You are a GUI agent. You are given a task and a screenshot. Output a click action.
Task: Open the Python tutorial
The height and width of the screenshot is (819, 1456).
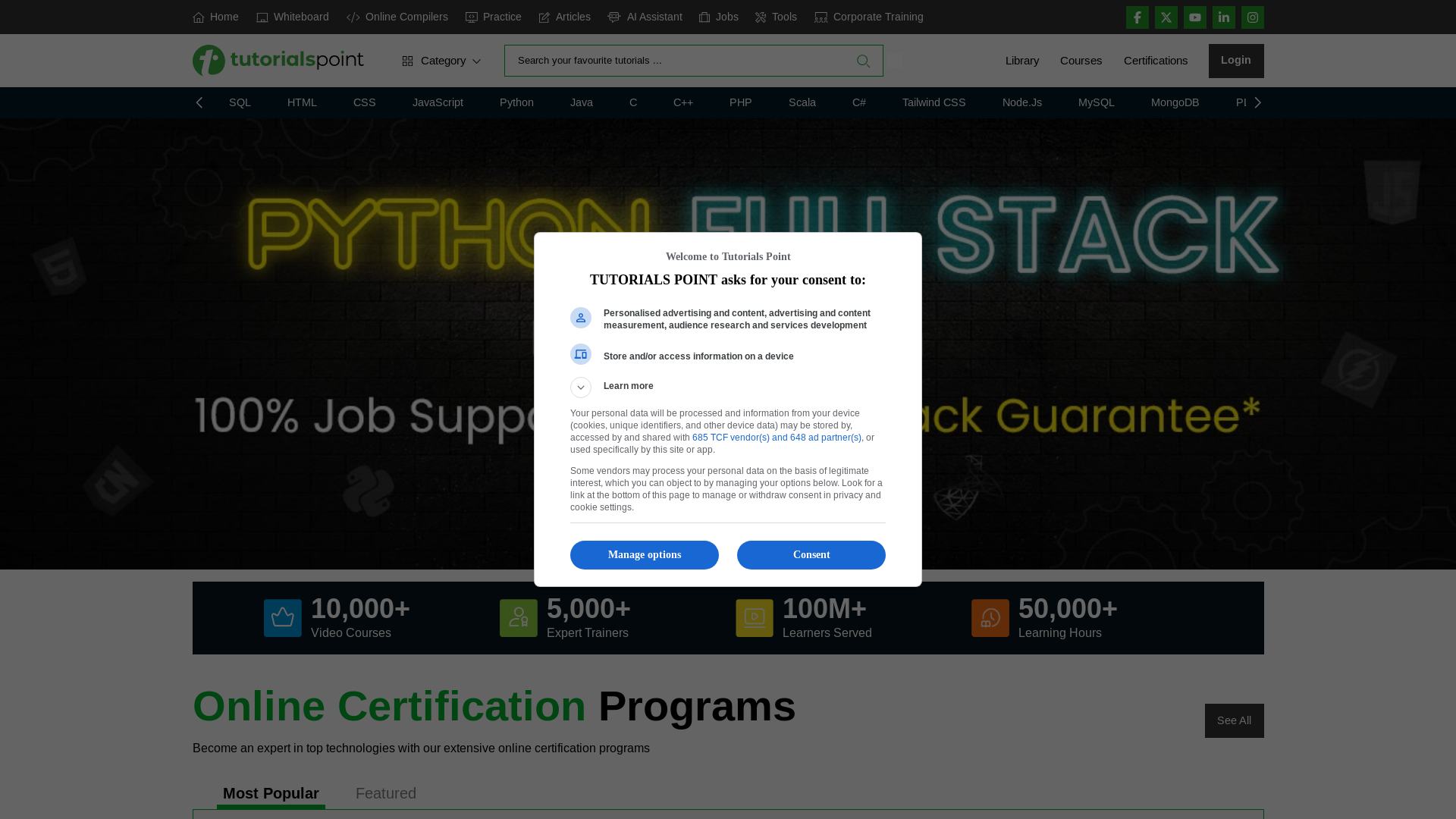click(517, 102)
